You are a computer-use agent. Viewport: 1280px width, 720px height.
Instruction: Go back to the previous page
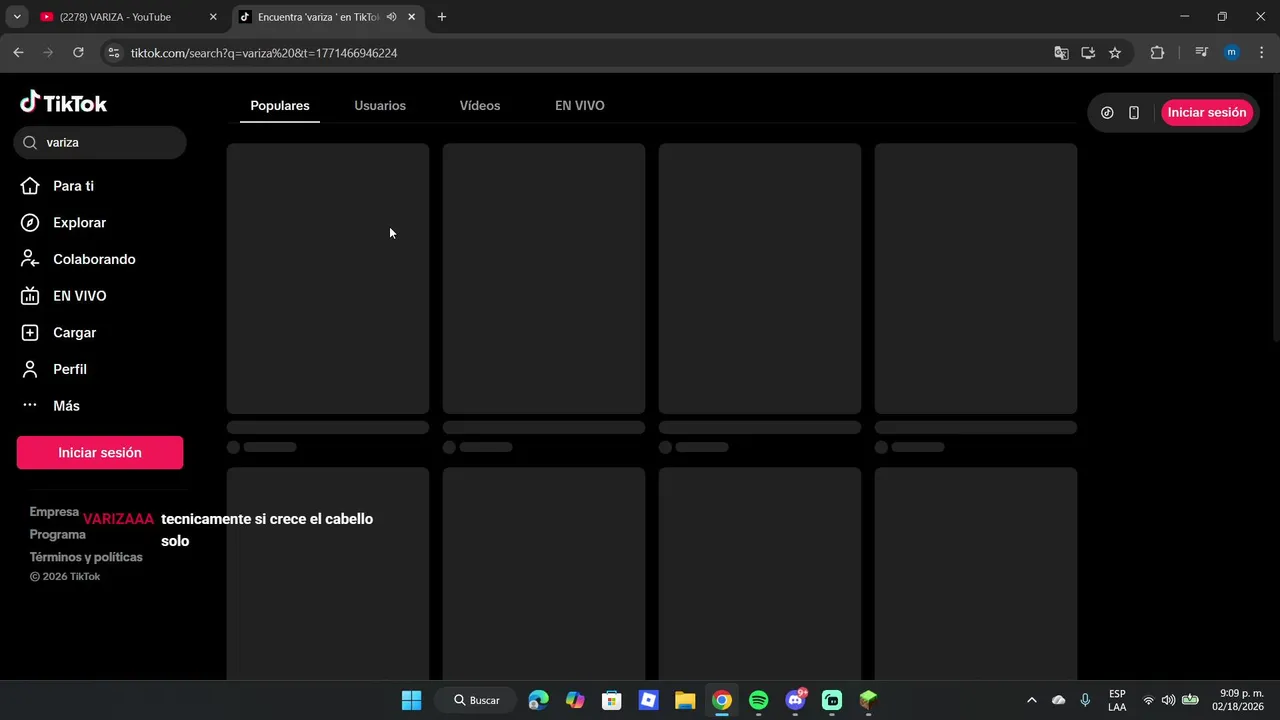click(x=18, y=53)
